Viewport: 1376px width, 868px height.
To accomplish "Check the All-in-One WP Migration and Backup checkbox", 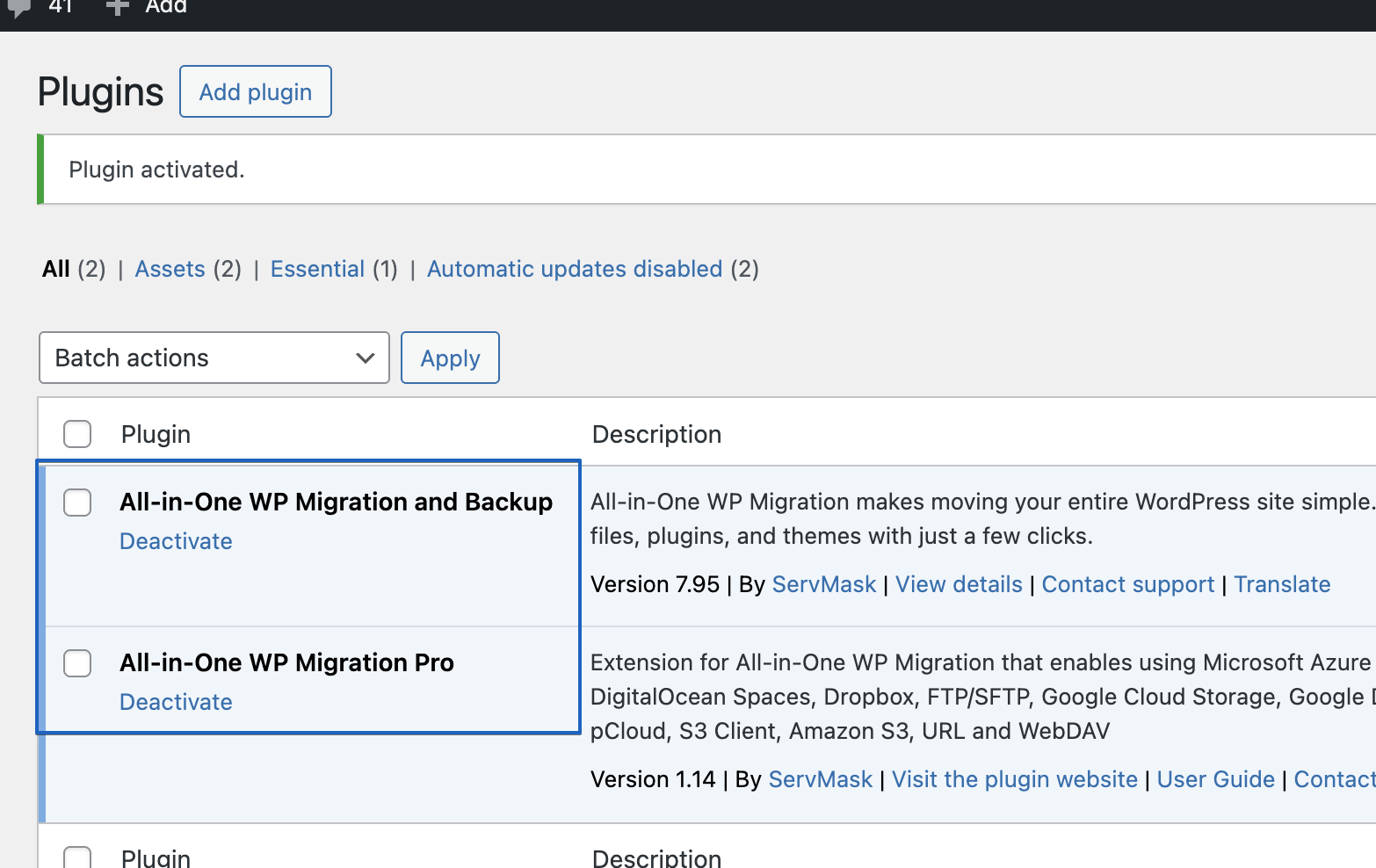I will coord(77,503).
